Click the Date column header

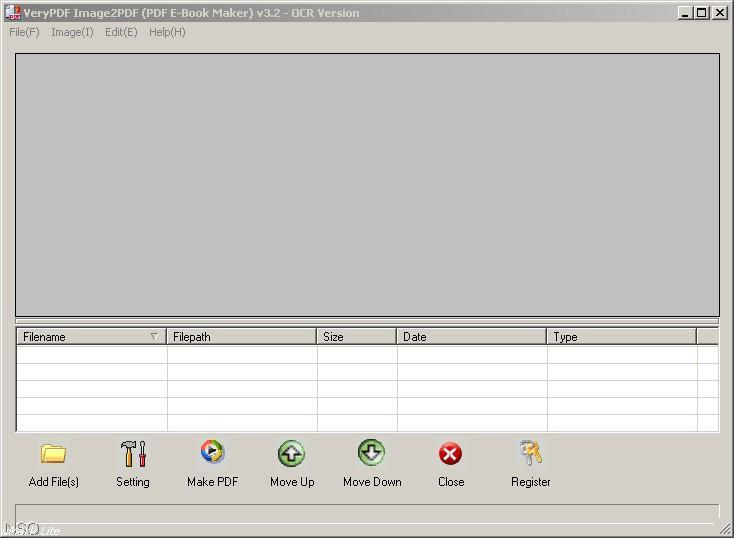pyautogui.click(x=472, y=337)
